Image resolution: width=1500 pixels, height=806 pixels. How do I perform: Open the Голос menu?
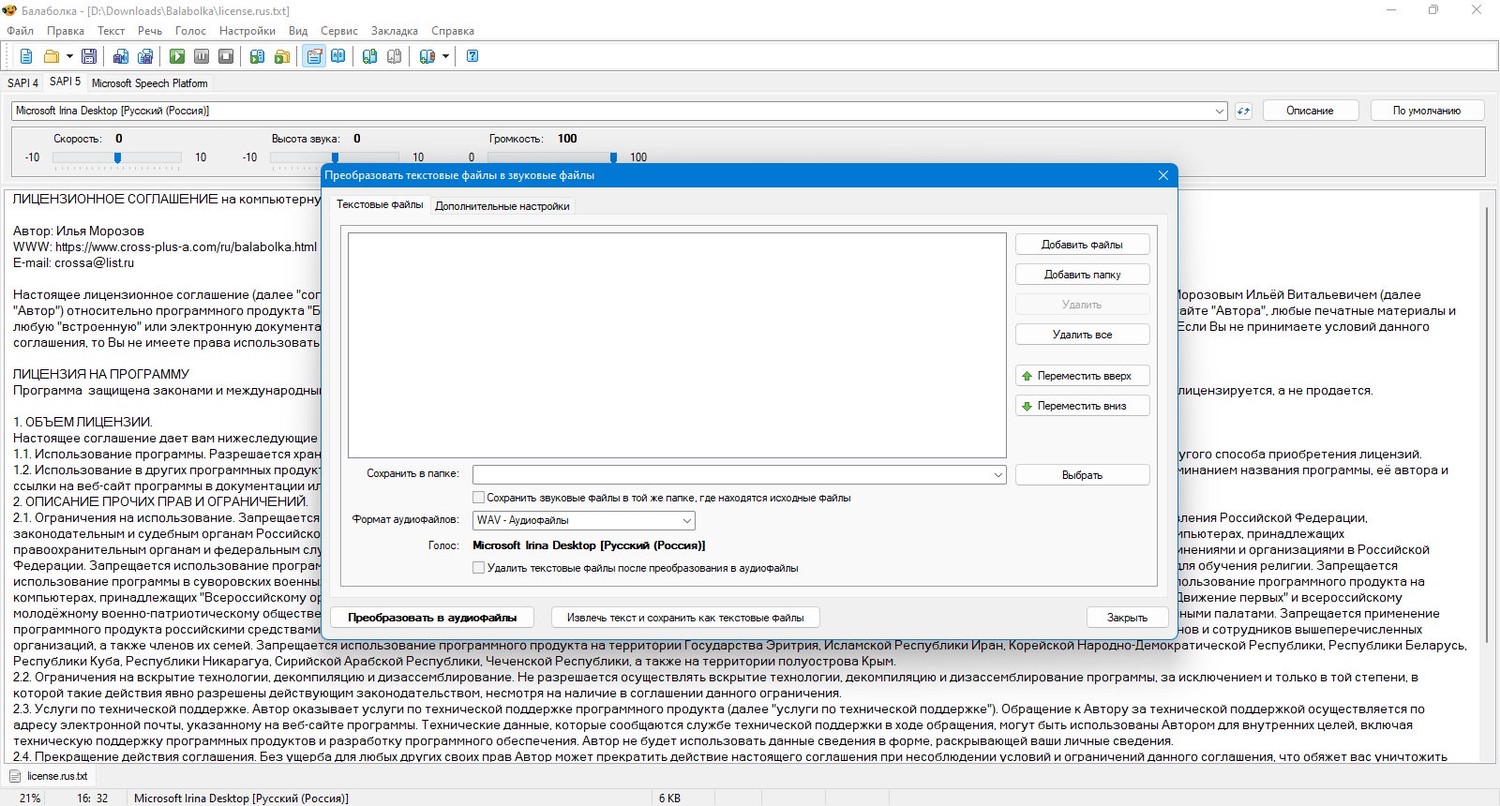(191, 31)
